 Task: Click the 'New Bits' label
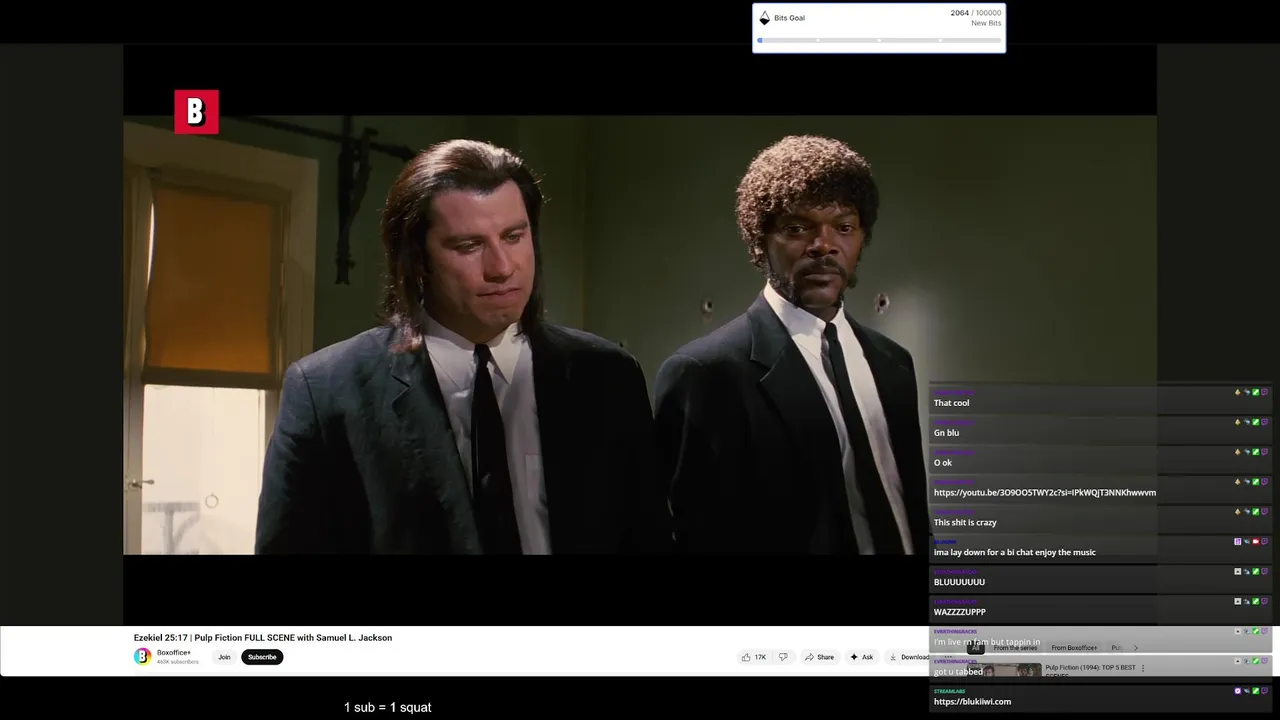pyautogui.click(x=986, y=23)
